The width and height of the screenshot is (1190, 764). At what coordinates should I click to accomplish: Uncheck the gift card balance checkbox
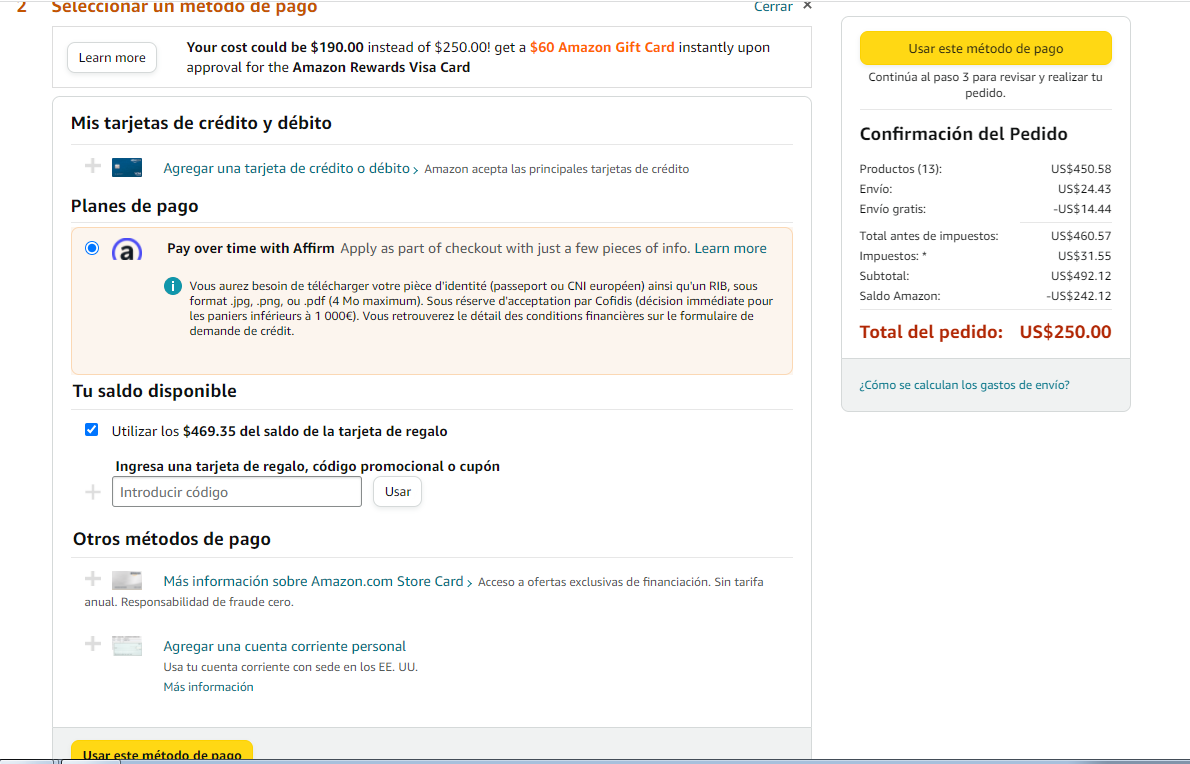point(92,430)
